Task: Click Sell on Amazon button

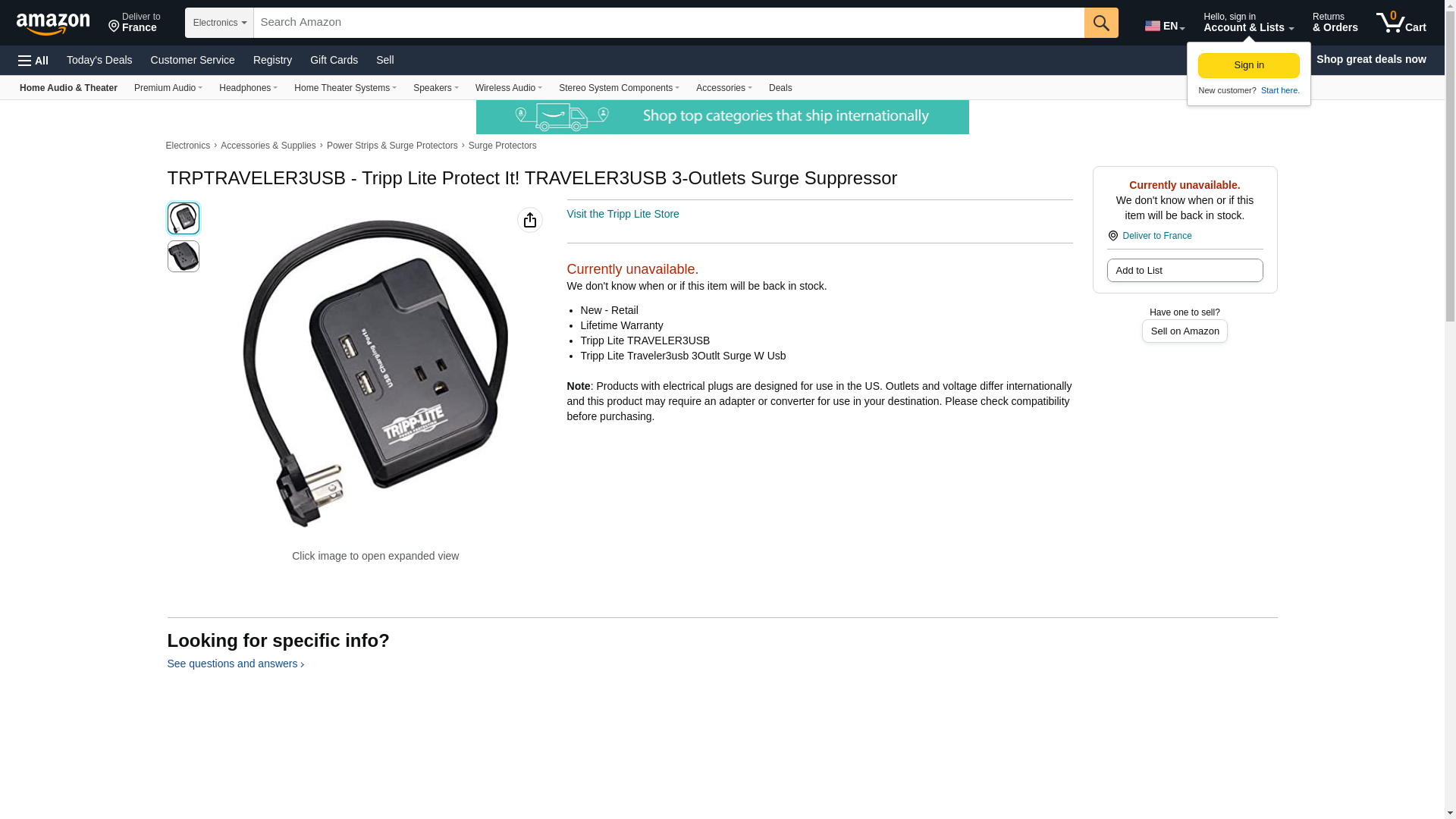Action: point(1185,331)
